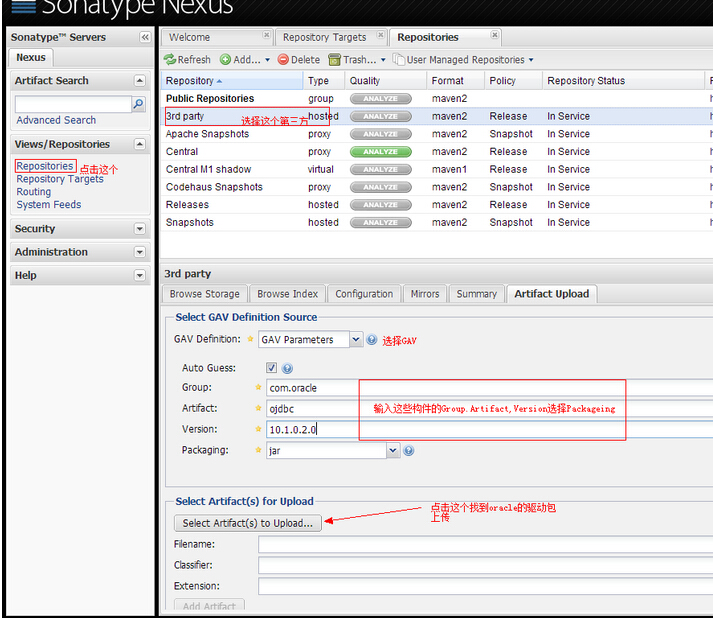
Task: Click Select Artifact(s) to Upload button
Action: click(x=248, y=523)
